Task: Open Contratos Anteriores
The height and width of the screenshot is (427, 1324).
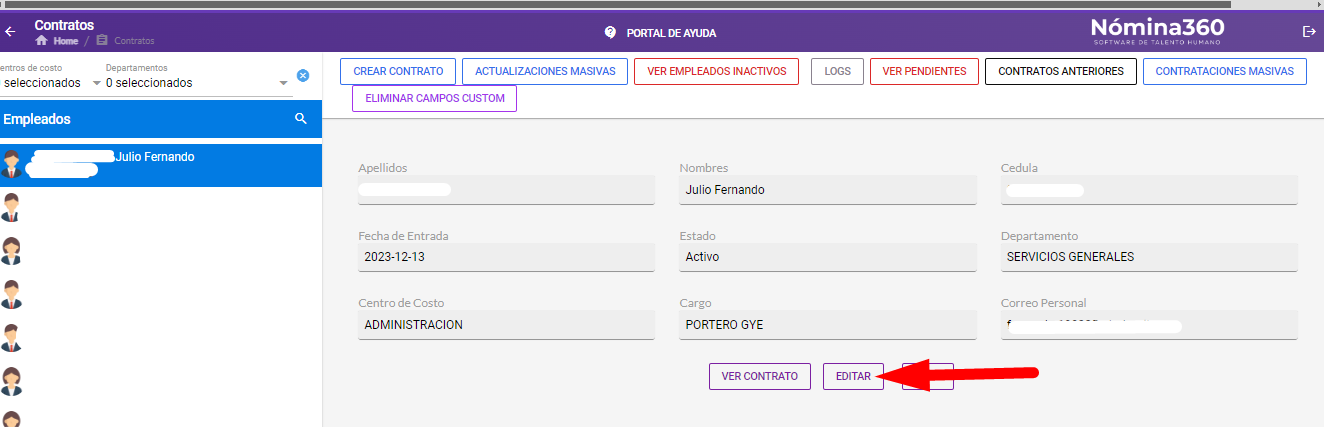Action: 1060,71
